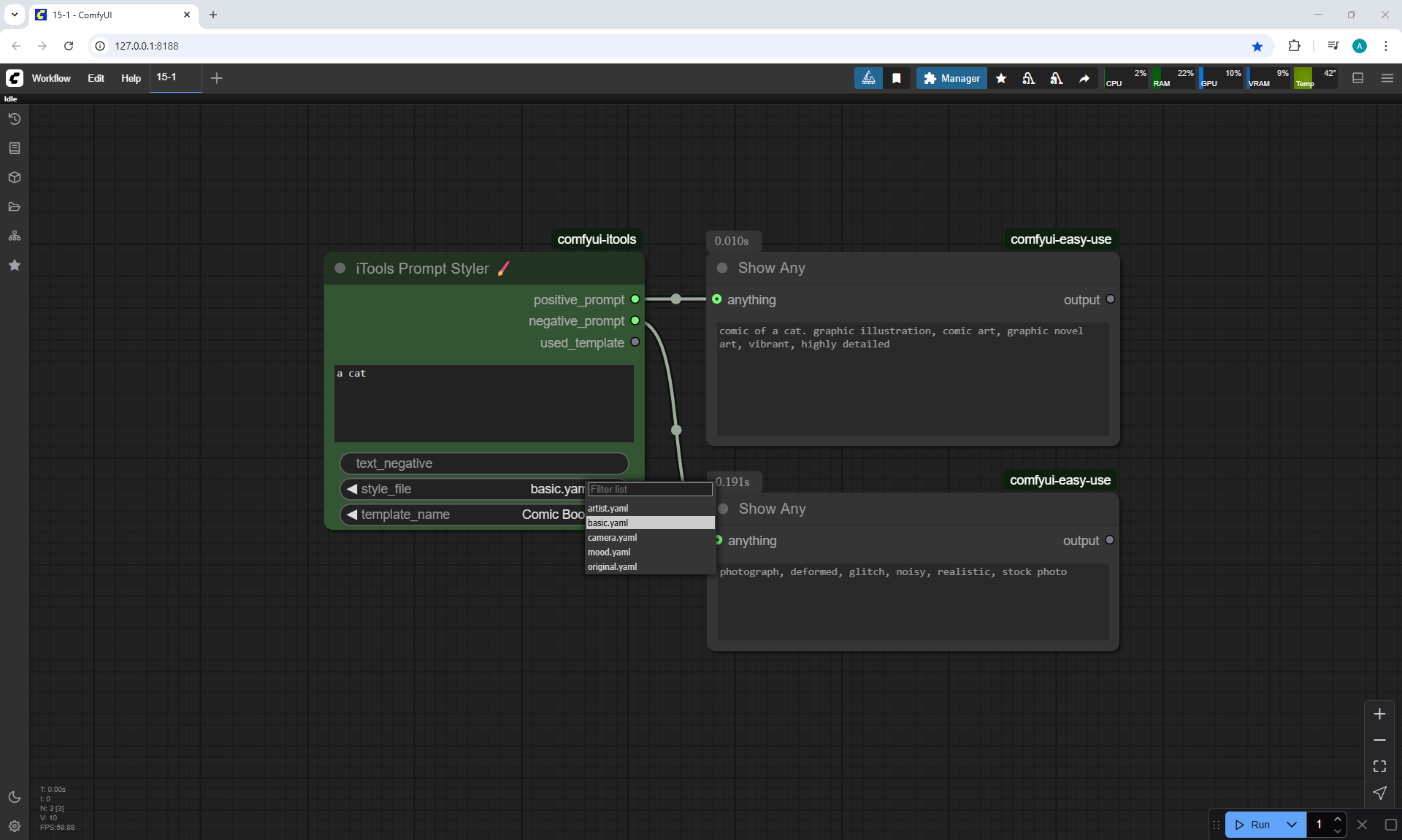The image size is (1402, 840).
Task: Open the model library tree icon
Action: [x=15, y=236]
